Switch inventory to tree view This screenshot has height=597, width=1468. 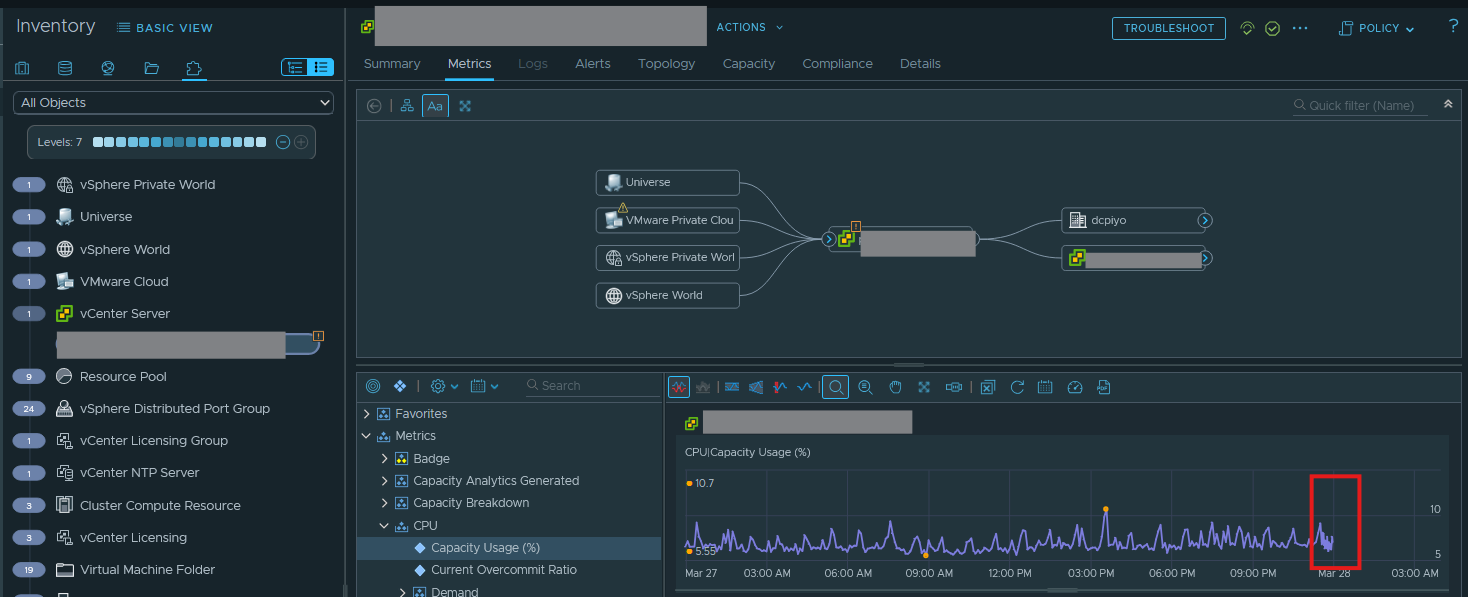pos(295,67)
